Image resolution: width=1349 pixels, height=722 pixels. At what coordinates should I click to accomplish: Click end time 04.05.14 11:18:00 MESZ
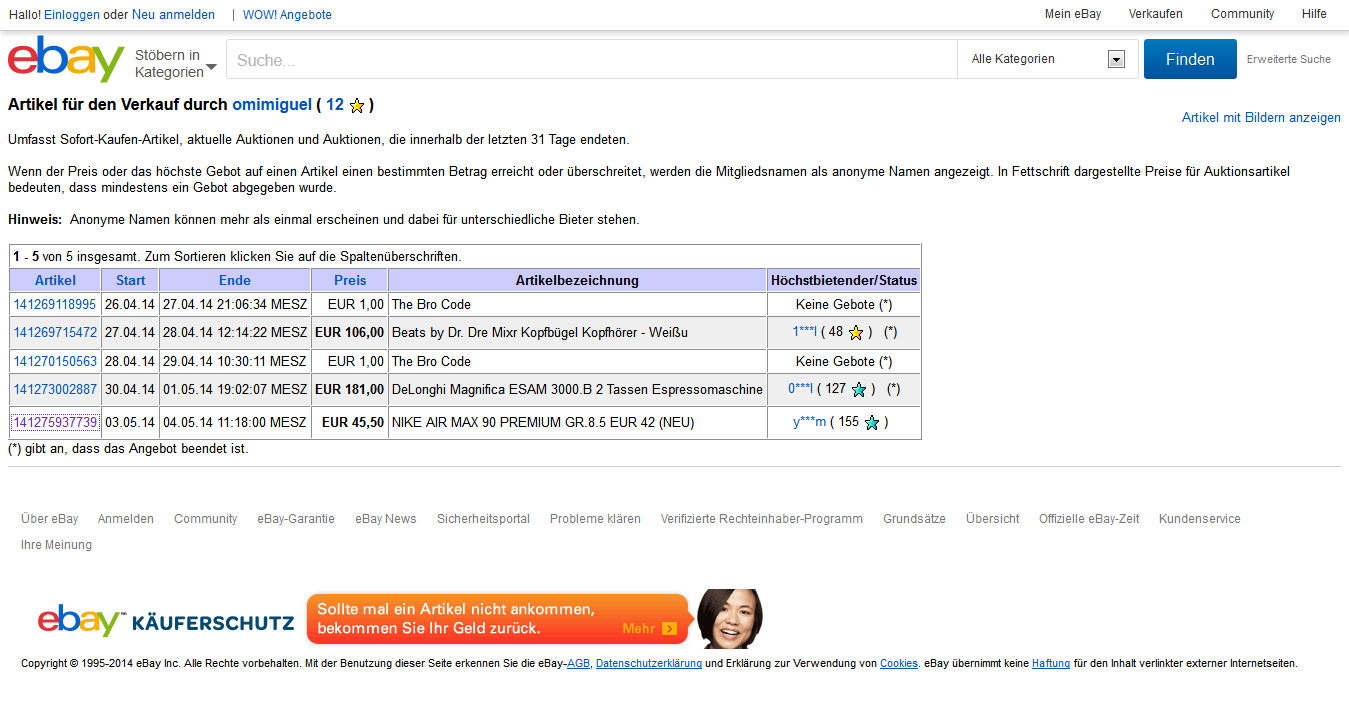pos(235,422)
